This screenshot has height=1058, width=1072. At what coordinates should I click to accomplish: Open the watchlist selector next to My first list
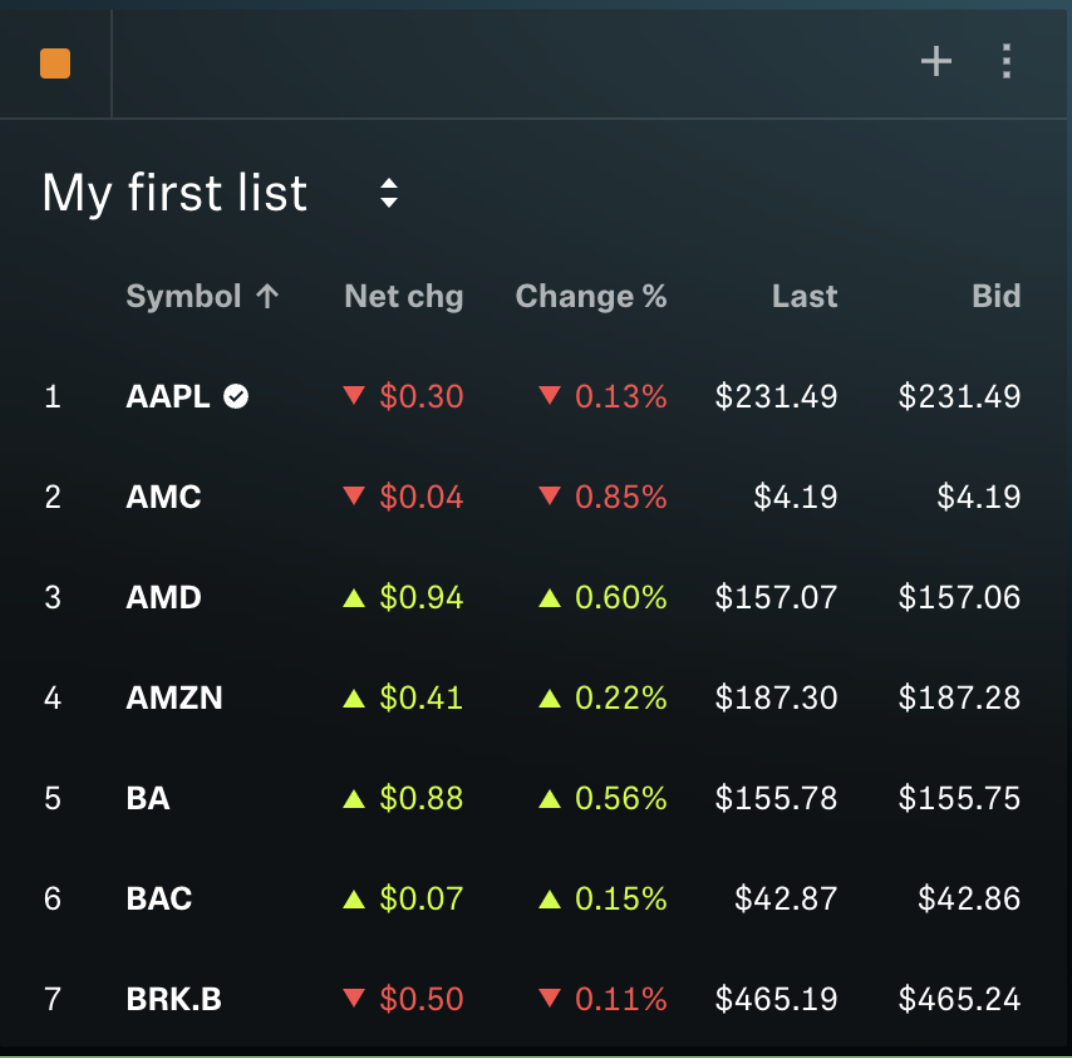point(388,193)
